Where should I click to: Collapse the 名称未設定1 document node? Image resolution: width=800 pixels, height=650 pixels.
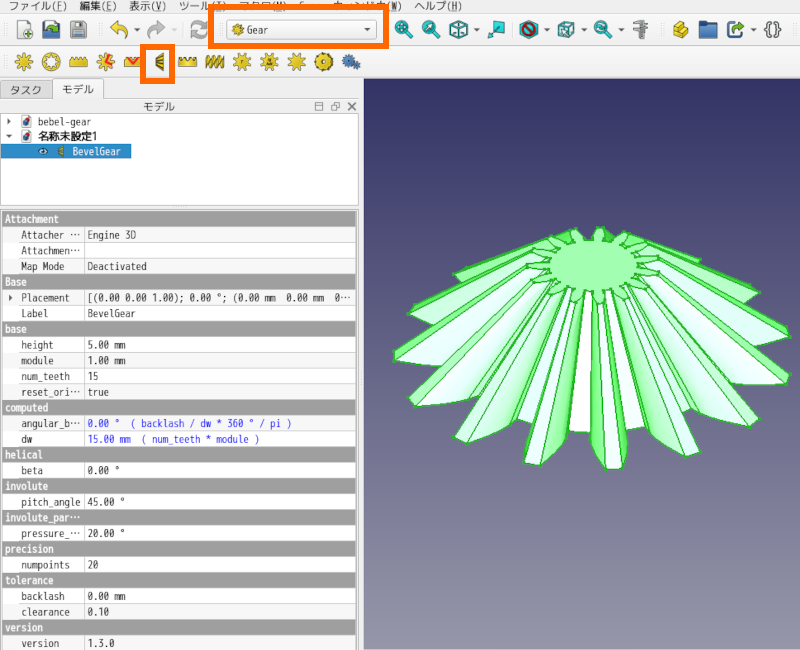(x=9, y=136)
